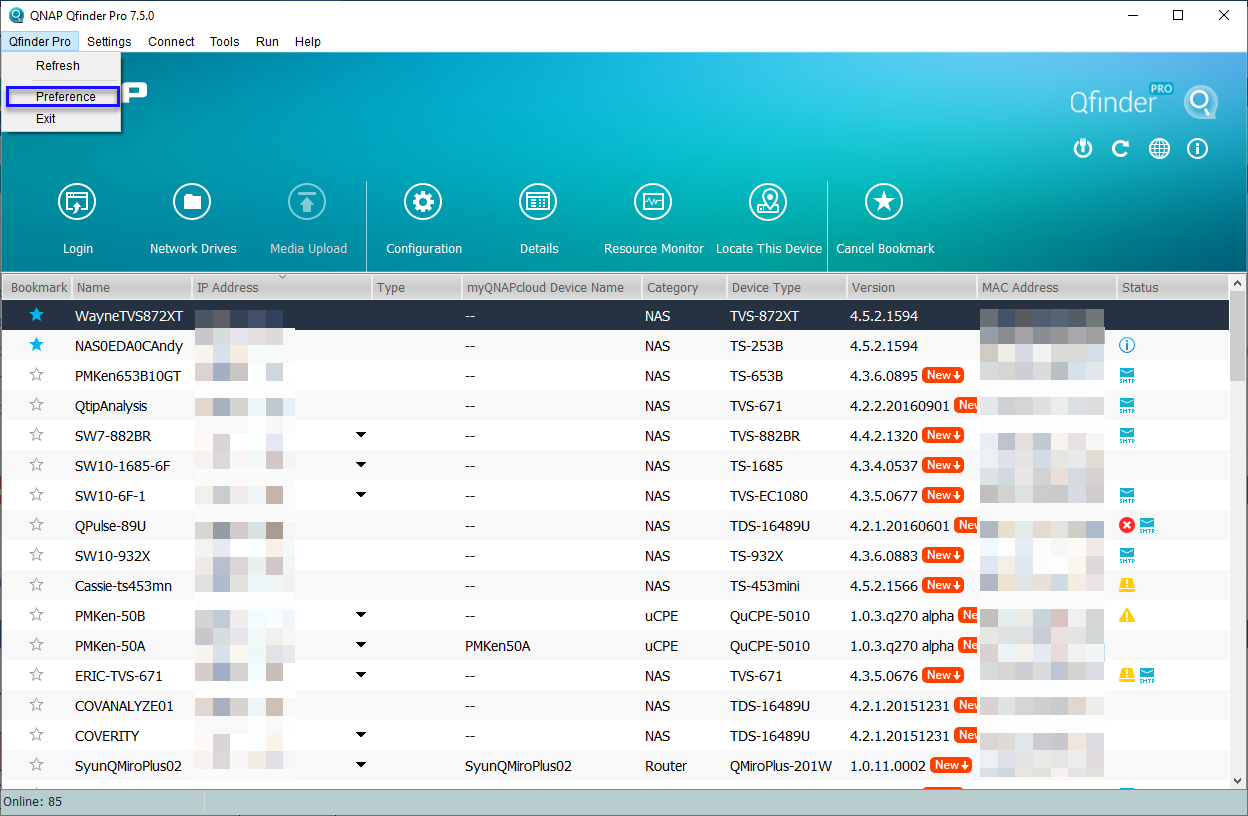1248x816 pixels.
Task: Click yellow alert status icon for Cassie-ts453mn
Action: (x=1127, y=586)
